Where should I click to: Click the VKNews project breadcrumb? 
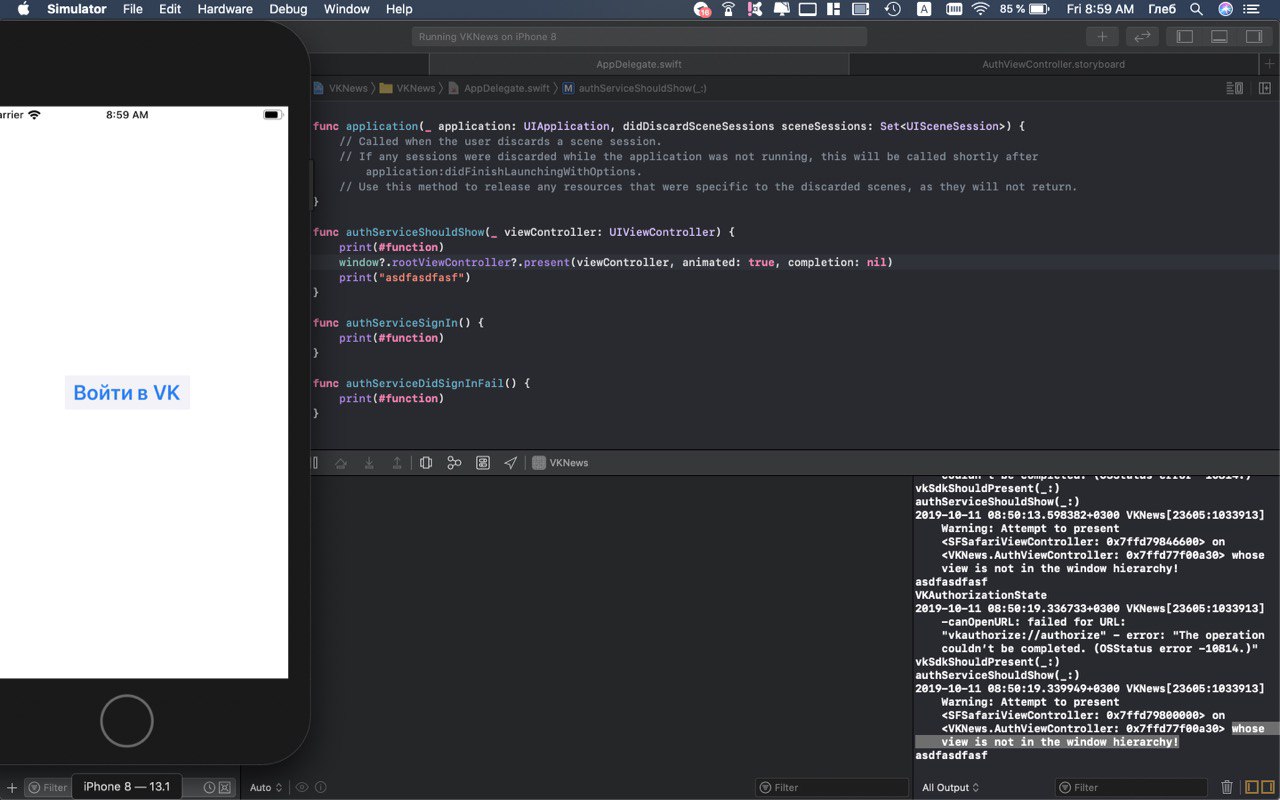coord(340,88)
